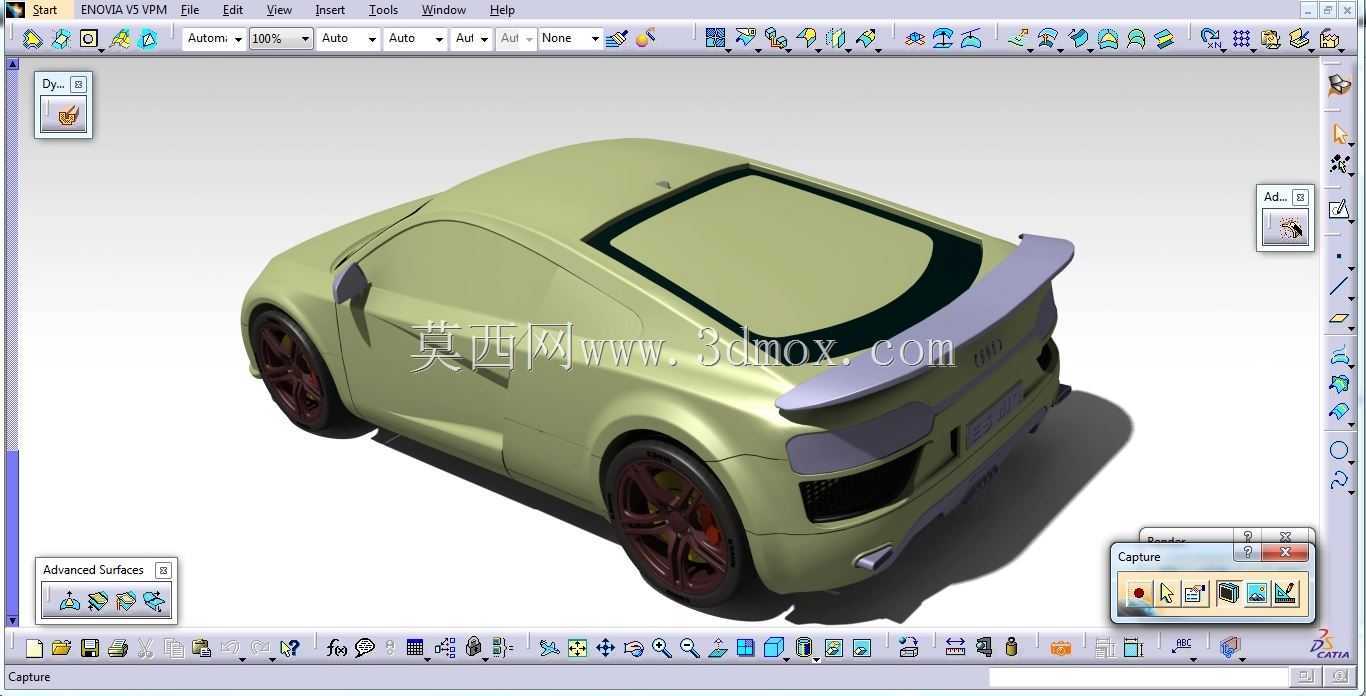
Task: Click the Plane tool in right toolbar
Action: point(1339,319)
